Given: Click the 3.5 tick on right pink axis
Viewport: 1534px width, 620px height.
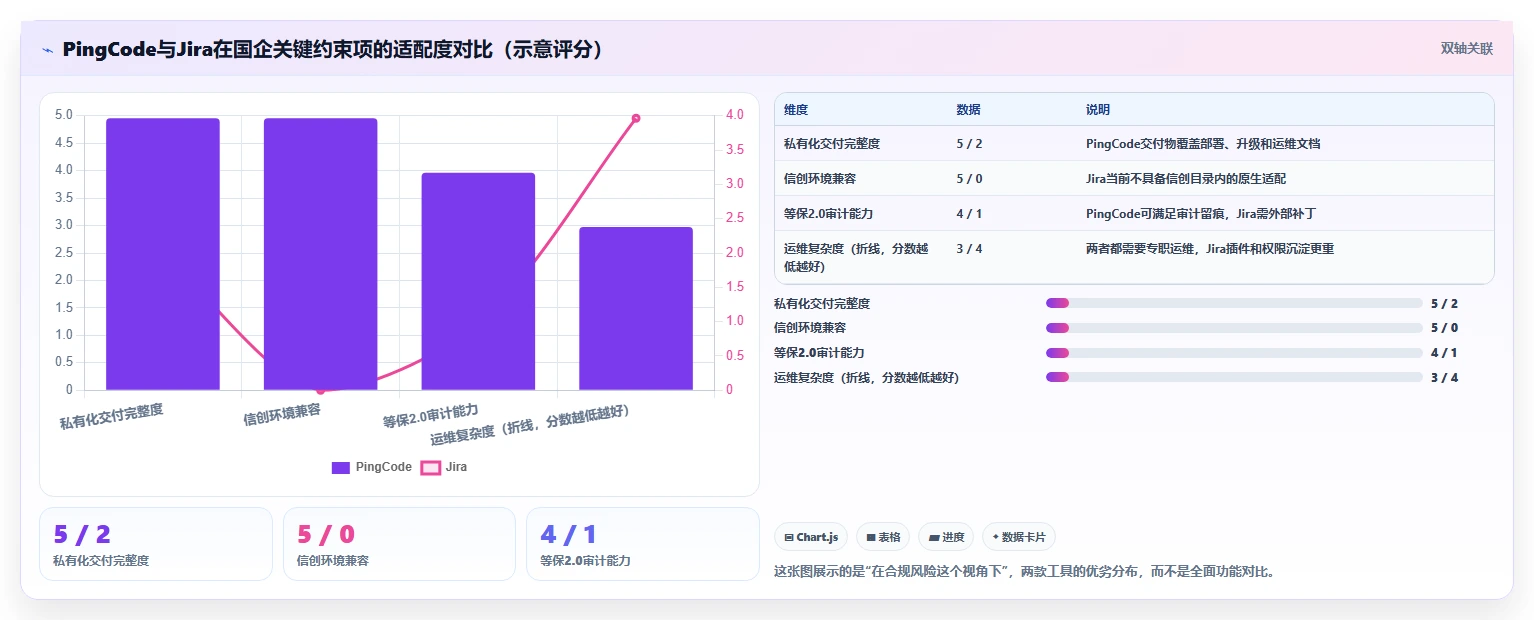Looking at the screenshot, I should click(x=734, y=149).
